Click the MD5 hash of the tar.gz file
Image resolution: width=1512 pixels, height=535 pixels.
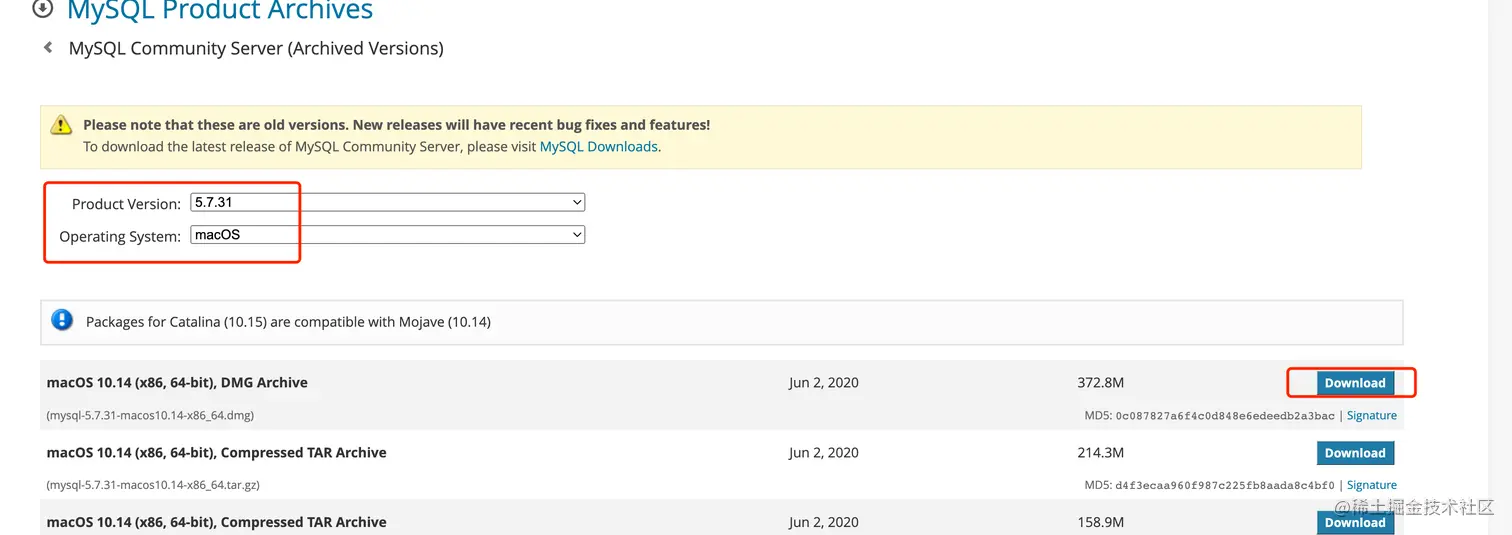click(1225, 485)
